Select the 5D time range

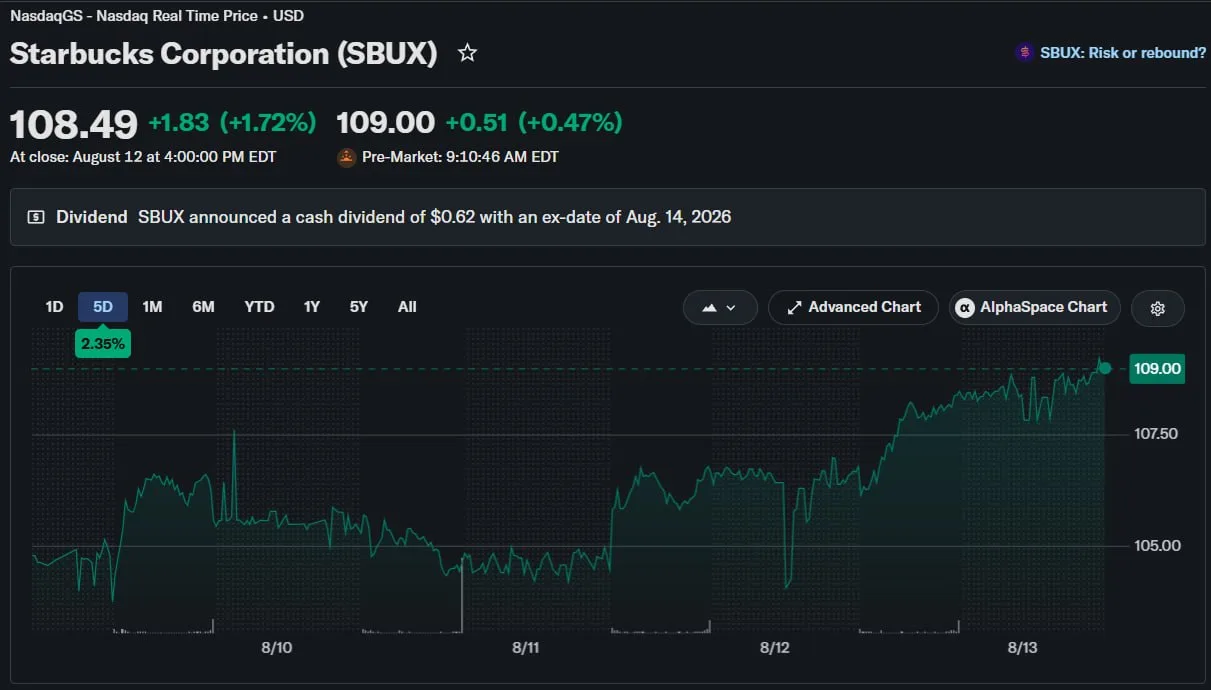(x=103, y=307)
